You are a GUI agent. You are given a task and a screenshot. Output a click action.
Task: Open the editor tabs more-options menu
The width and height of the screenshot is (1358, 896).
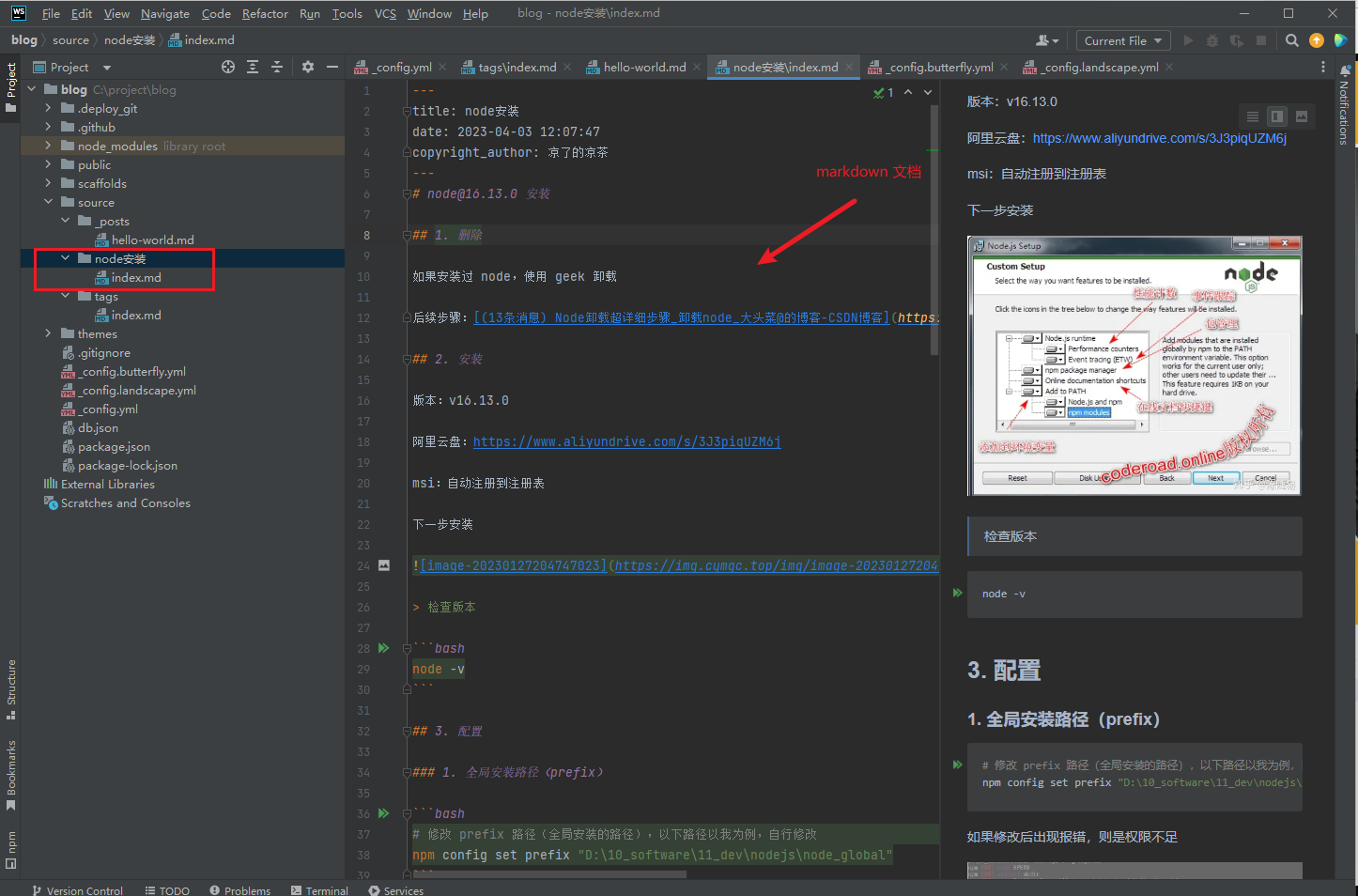(1323, 68)
